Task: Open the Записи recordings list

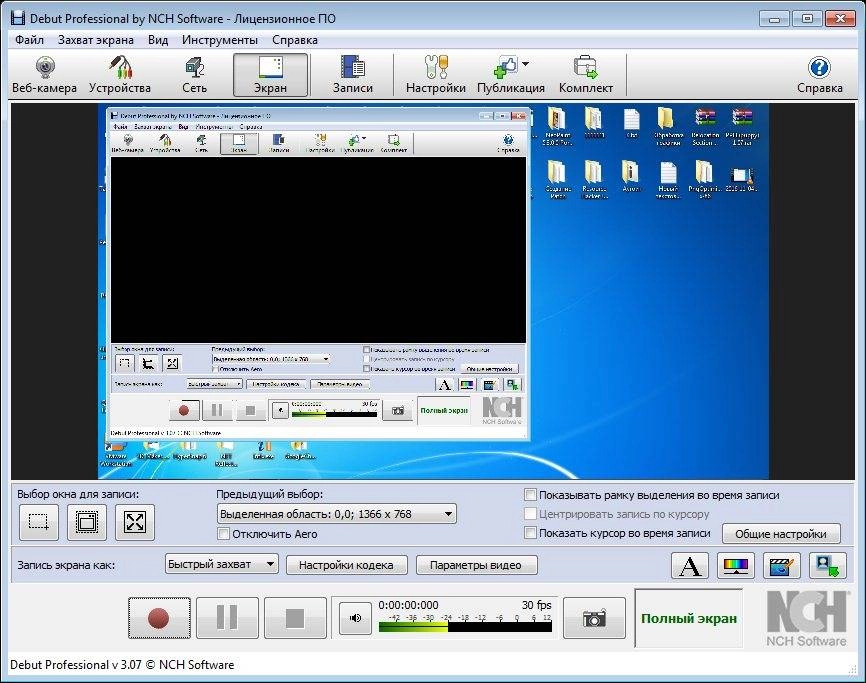Action: click(352, 75)
